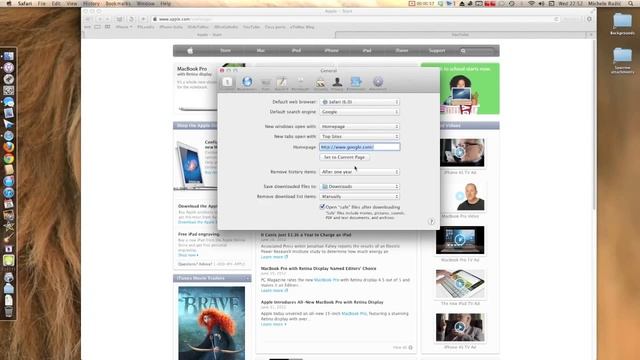This screenshot has height=360, width=640.
Task: Click the Apple site search field
Action: (478, 51)
